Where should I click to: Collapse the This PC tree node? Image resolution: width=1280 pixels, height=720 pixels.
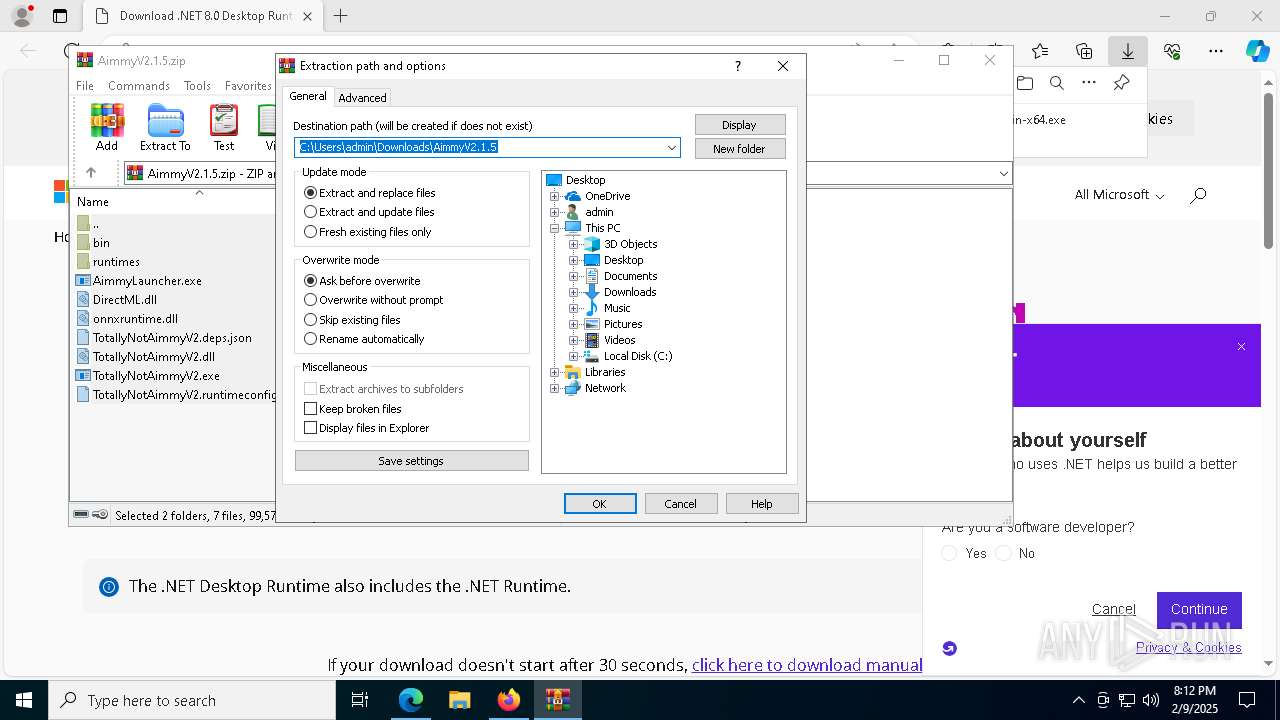pyautogui.click(x=554, y=228)
